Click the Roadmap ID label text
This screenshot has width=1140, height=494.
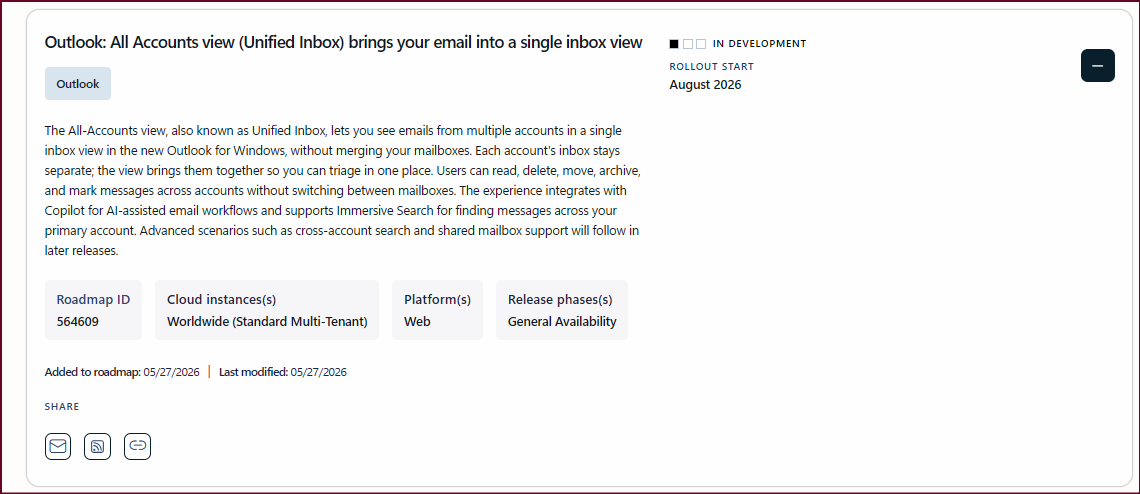pyautogui.click(x=93, y=300)
